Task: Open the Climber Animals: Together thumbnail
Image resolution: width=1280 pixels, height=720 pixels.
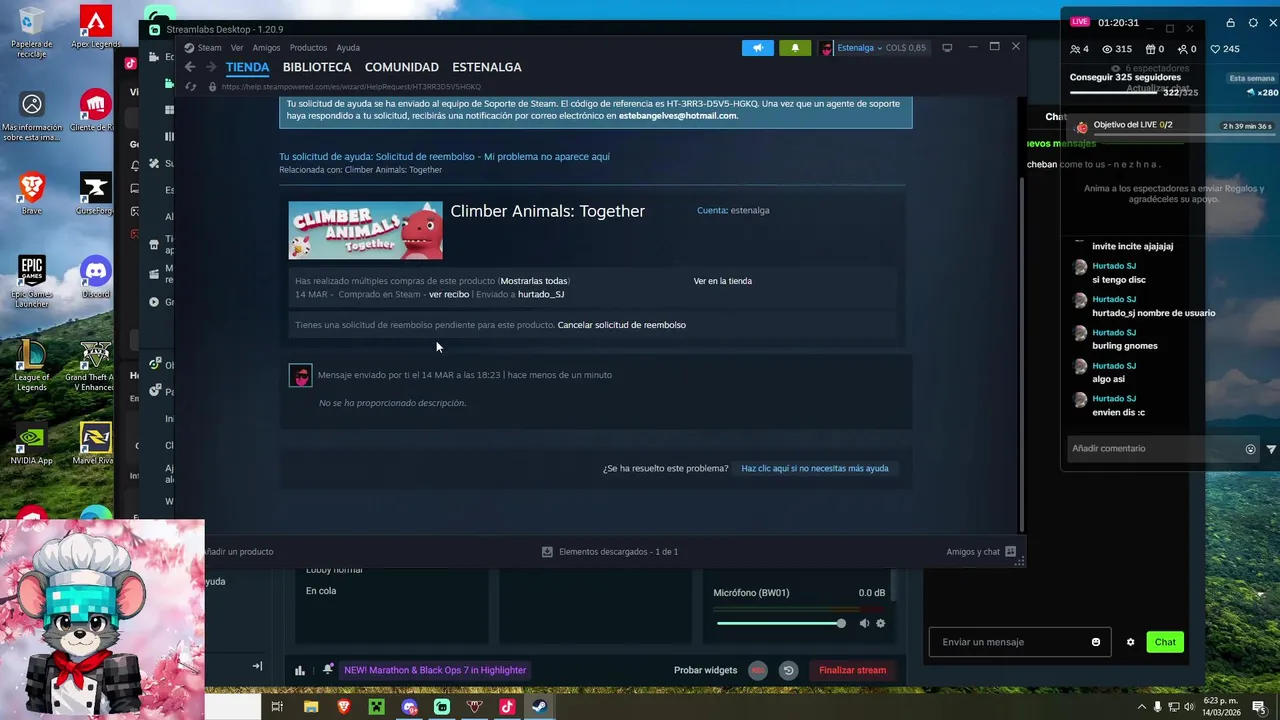Action: 365,230
